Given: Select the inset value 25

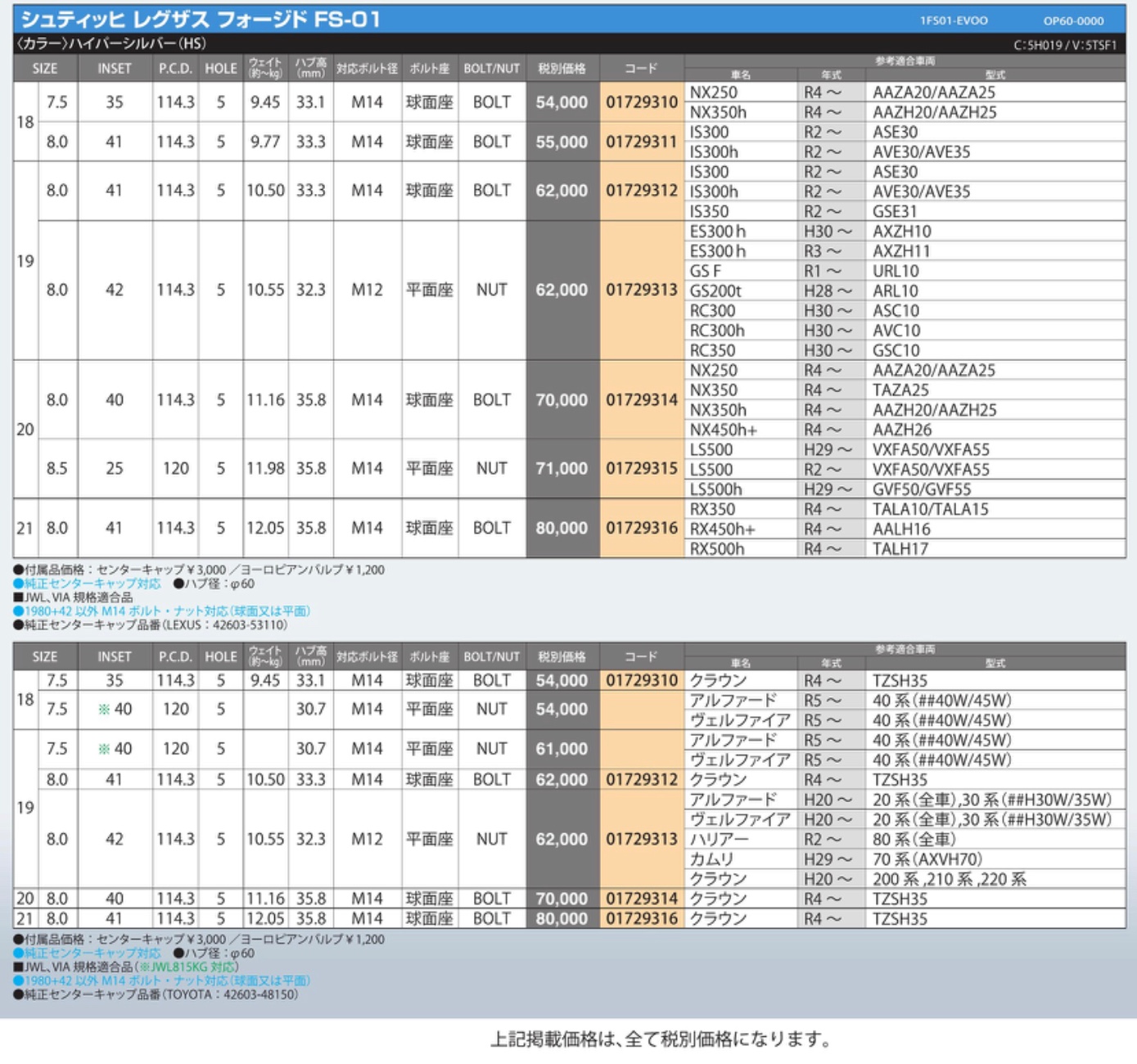Looking at the screenshot, I should click(114, 468).
